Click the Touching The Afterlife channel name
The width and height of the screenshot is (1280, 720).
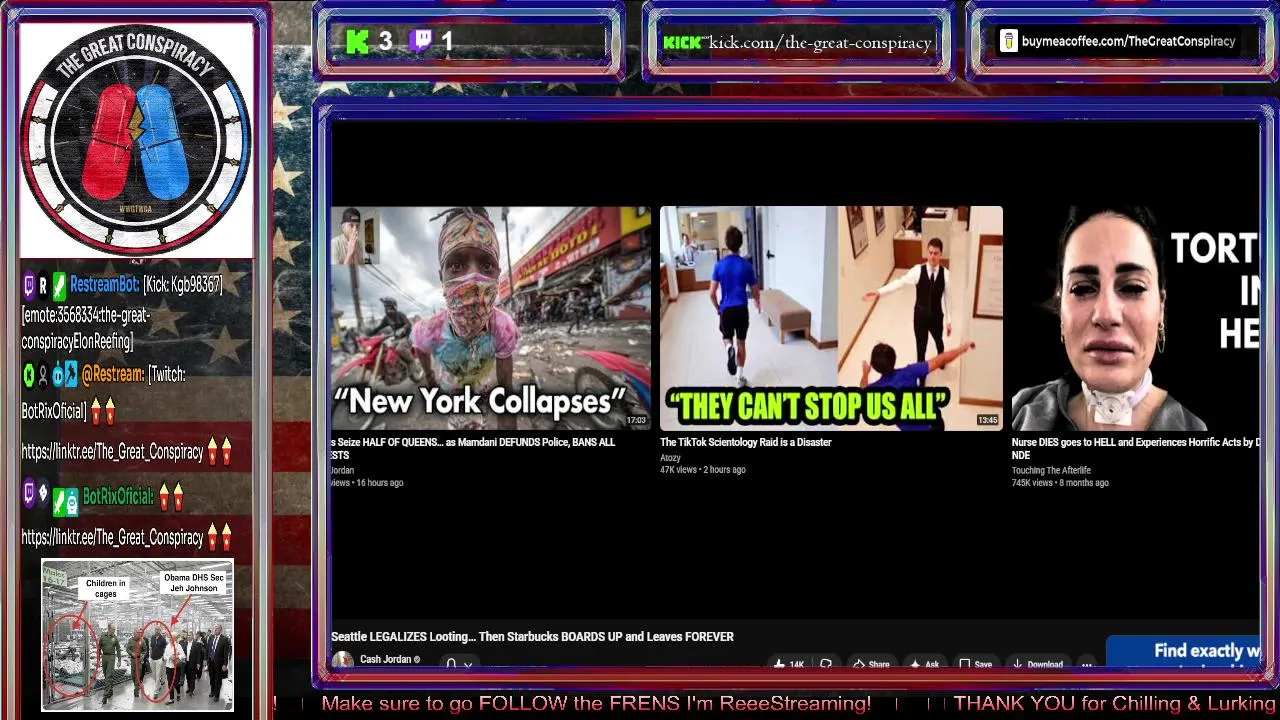[1051, 470]
